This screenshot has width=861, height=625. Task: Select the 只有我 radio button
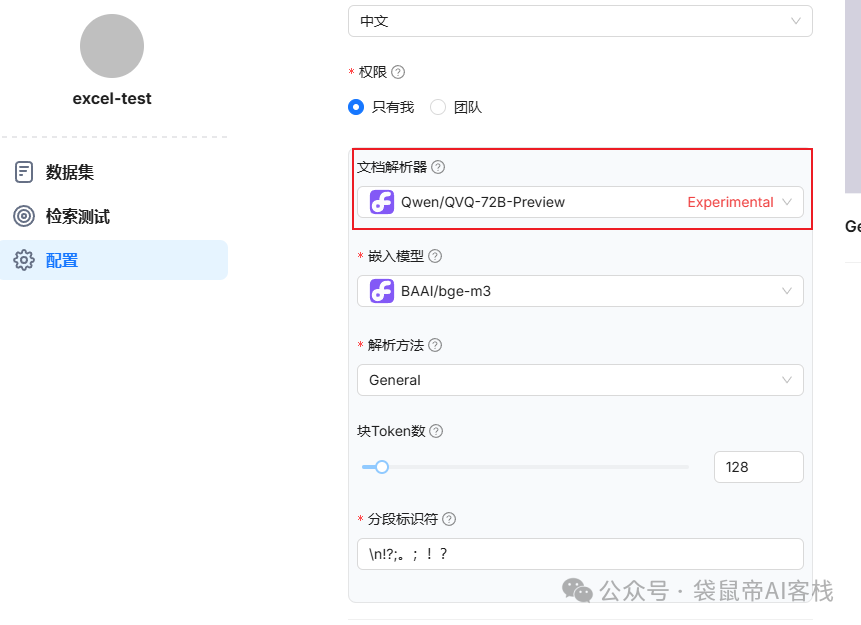(356, 107)
